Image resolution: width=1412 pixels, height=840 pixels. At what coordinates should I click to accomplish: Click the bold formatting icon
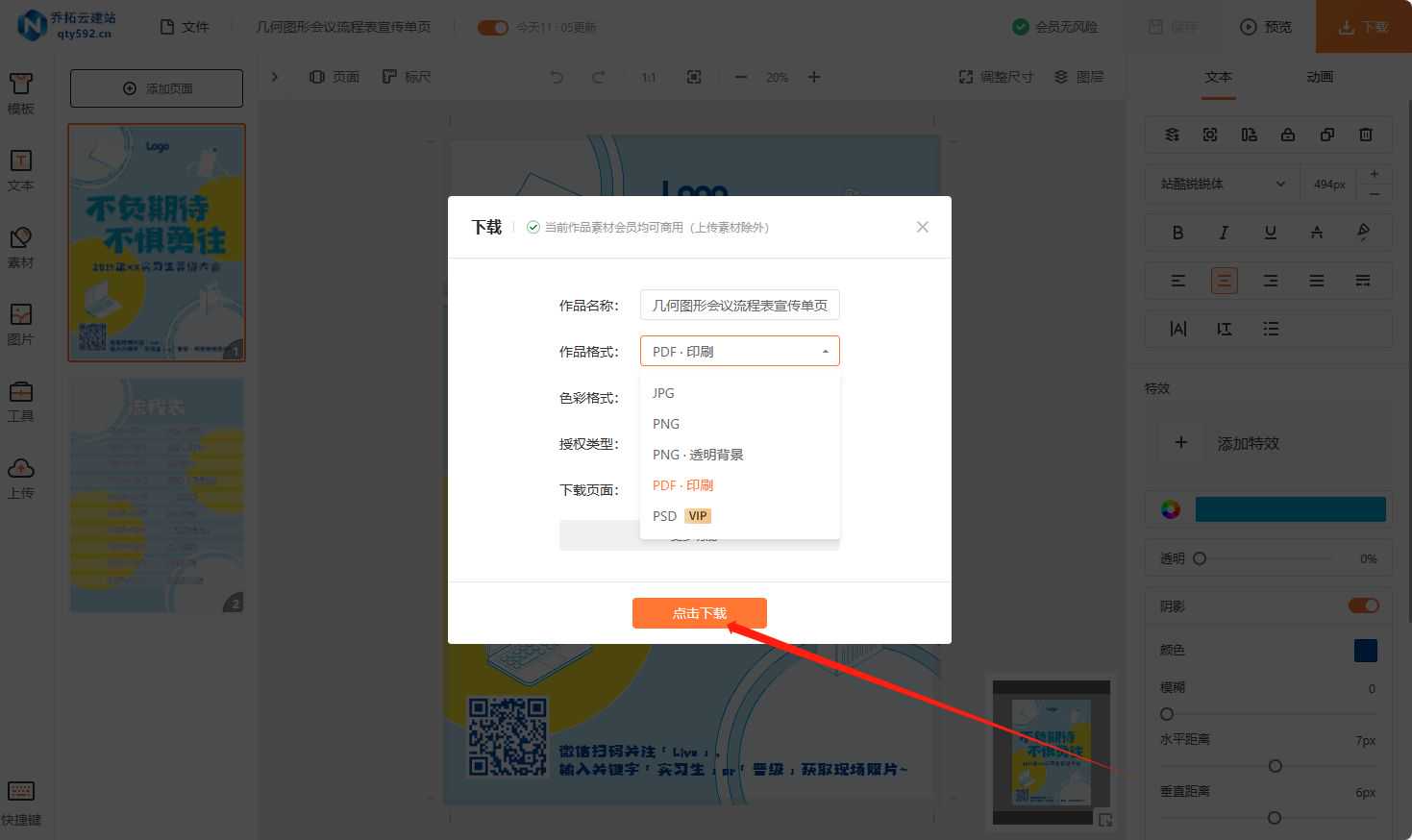tap(1177, 233)
